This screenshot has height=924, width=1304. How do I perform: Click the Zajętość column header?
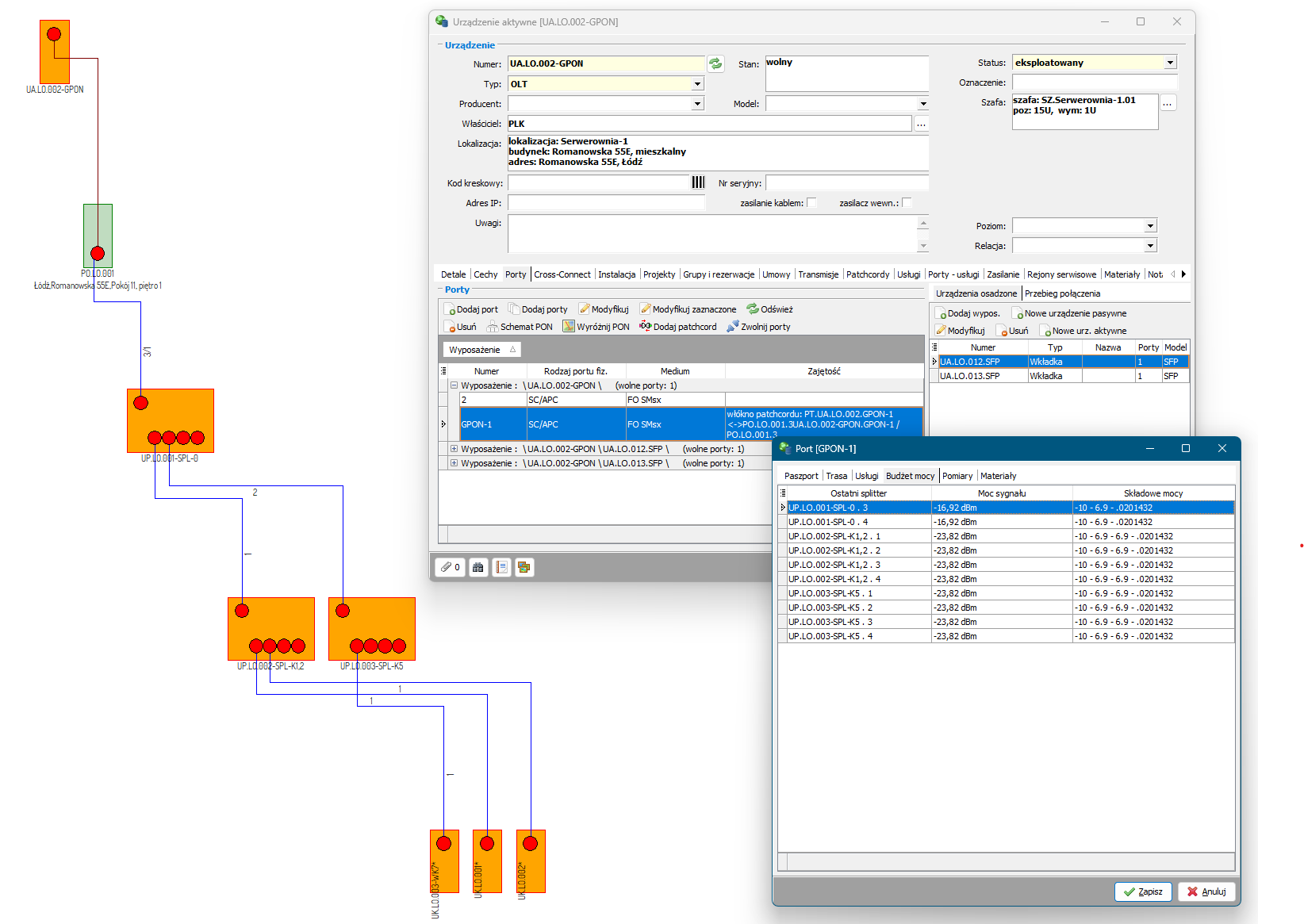824,371
